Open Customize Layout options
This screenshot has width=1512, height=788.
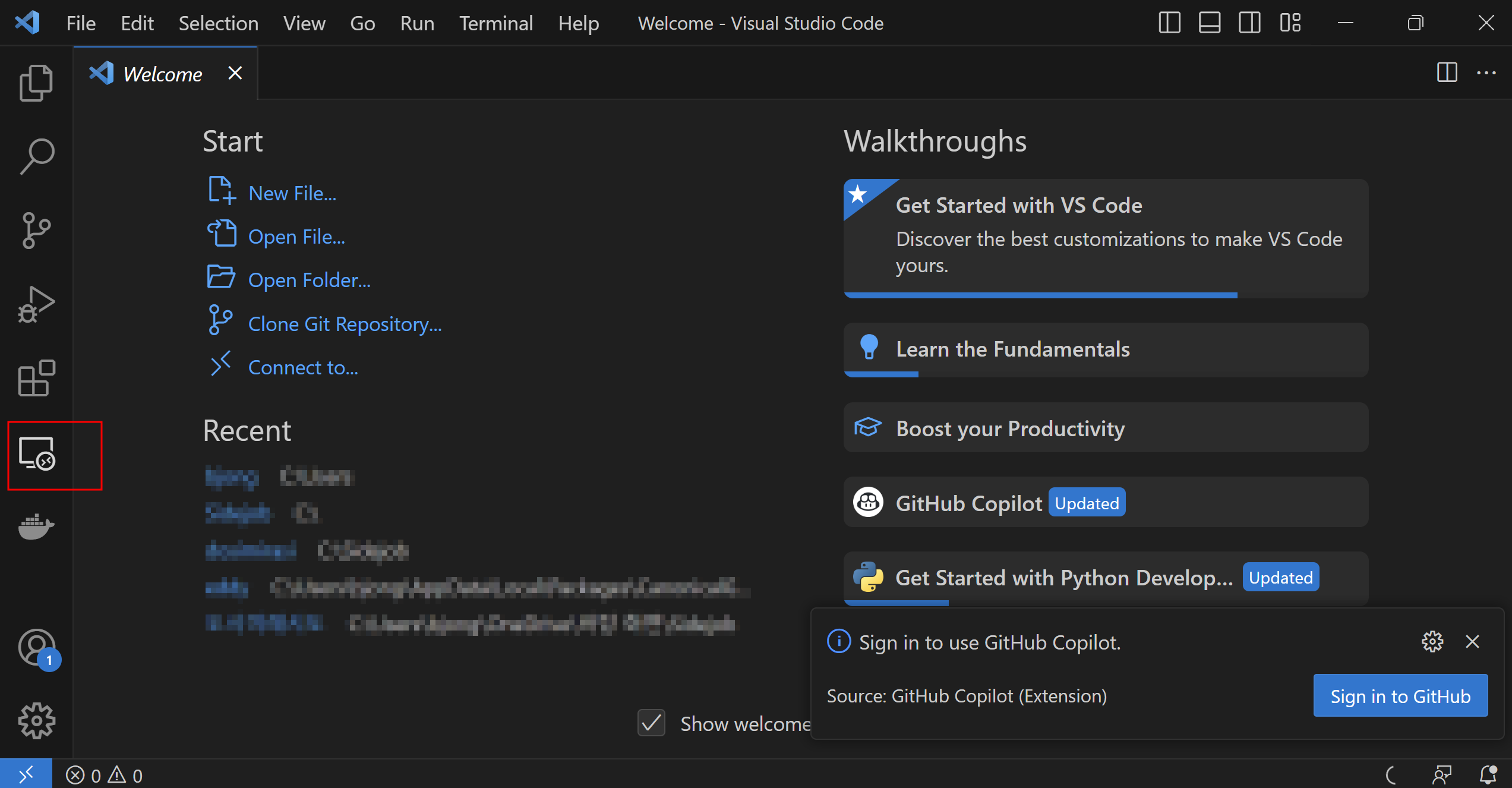coord(1290,23)
